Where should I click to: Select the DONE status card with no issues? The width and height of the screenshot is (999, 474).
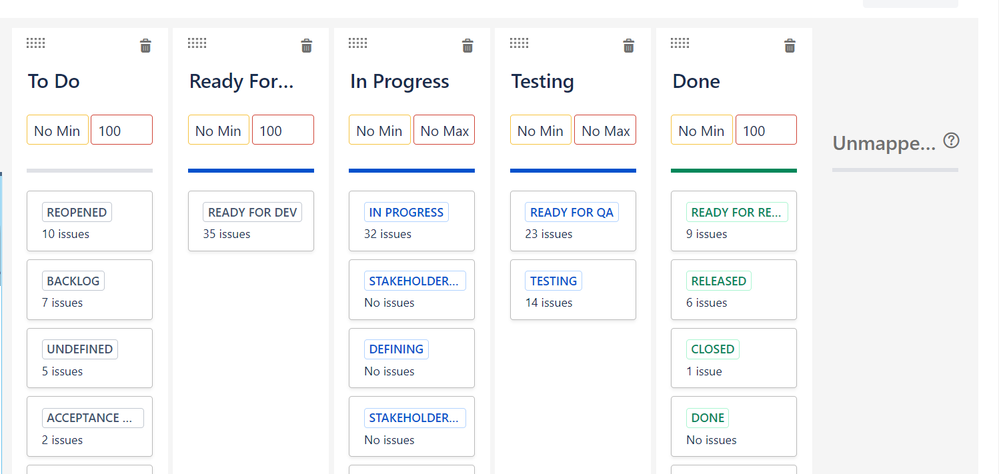point(734,427)
